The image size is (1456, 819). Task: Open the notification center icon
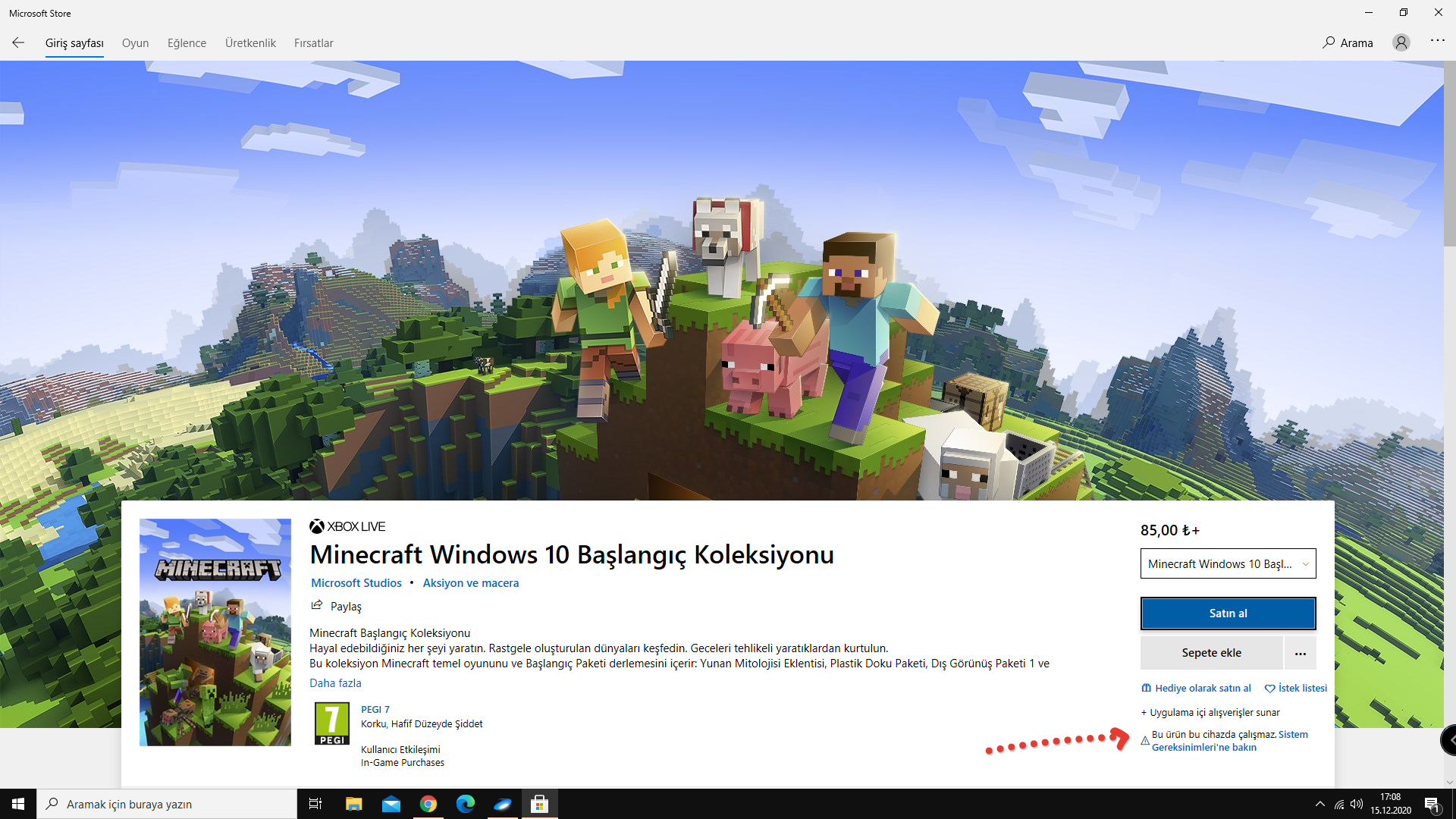1432,805
